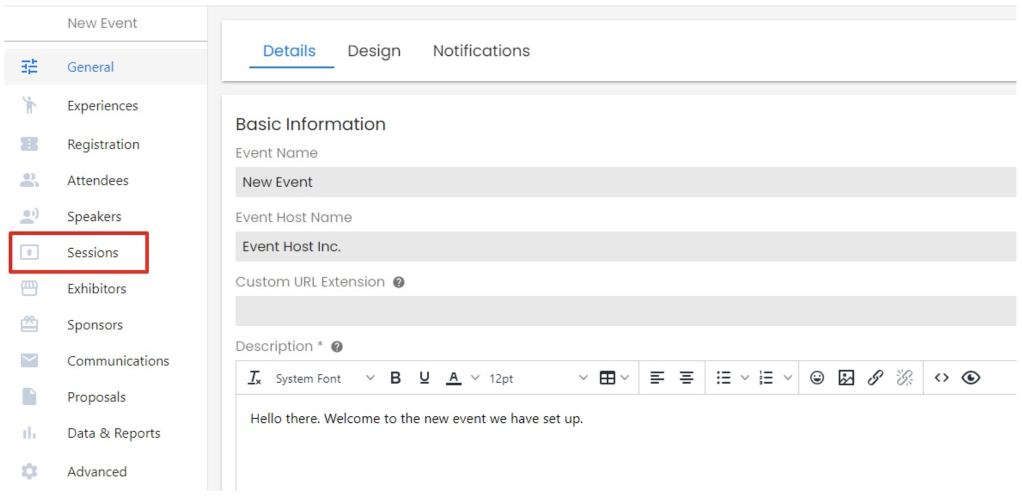Click the Advanced gear icon
The height and width of the screenshot is (497, 1022).
tap(29, 471)
